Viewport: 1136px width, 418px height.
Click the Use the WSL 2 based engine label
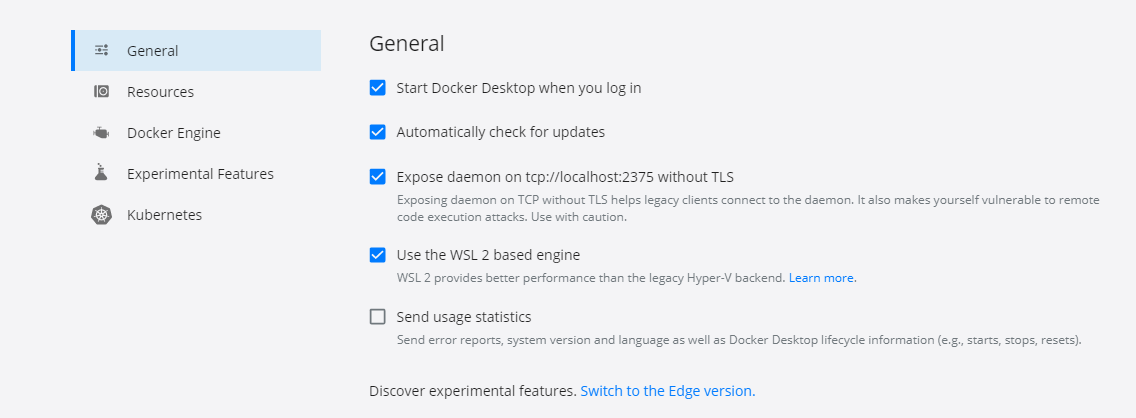488,255
